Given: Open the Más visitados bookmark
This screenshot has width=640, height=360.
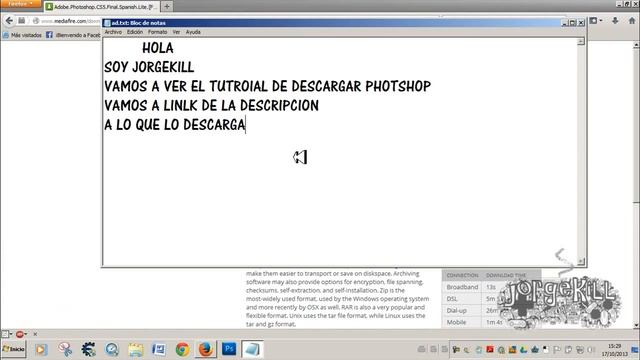Looking at the screenshot, I should coord(22,35).
